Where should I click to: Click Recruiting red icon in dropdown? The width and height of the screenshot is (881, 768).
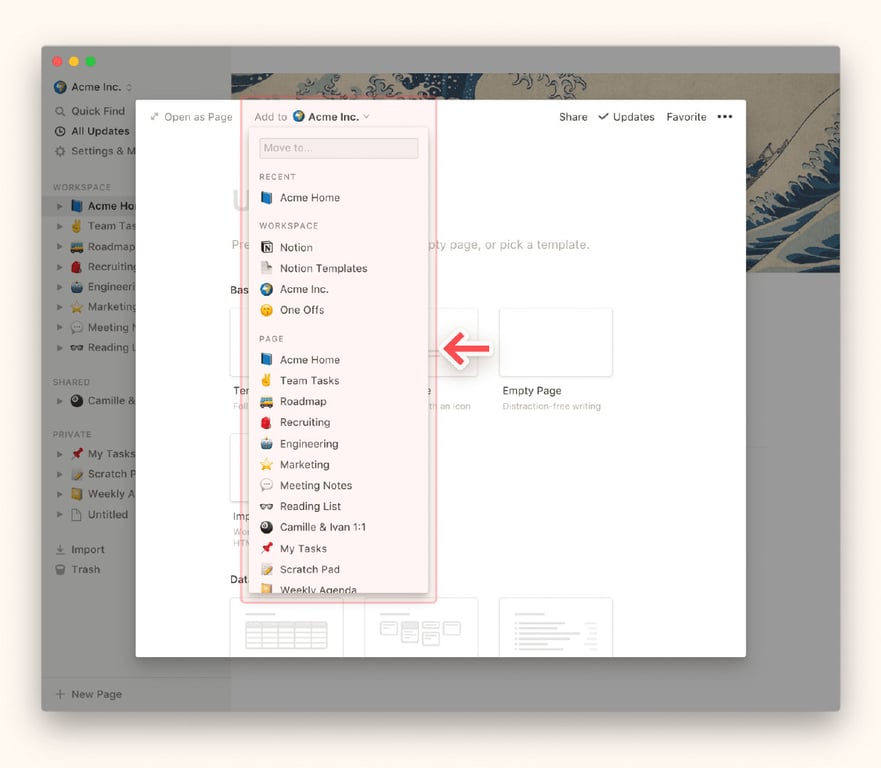(x=266, y=422)
